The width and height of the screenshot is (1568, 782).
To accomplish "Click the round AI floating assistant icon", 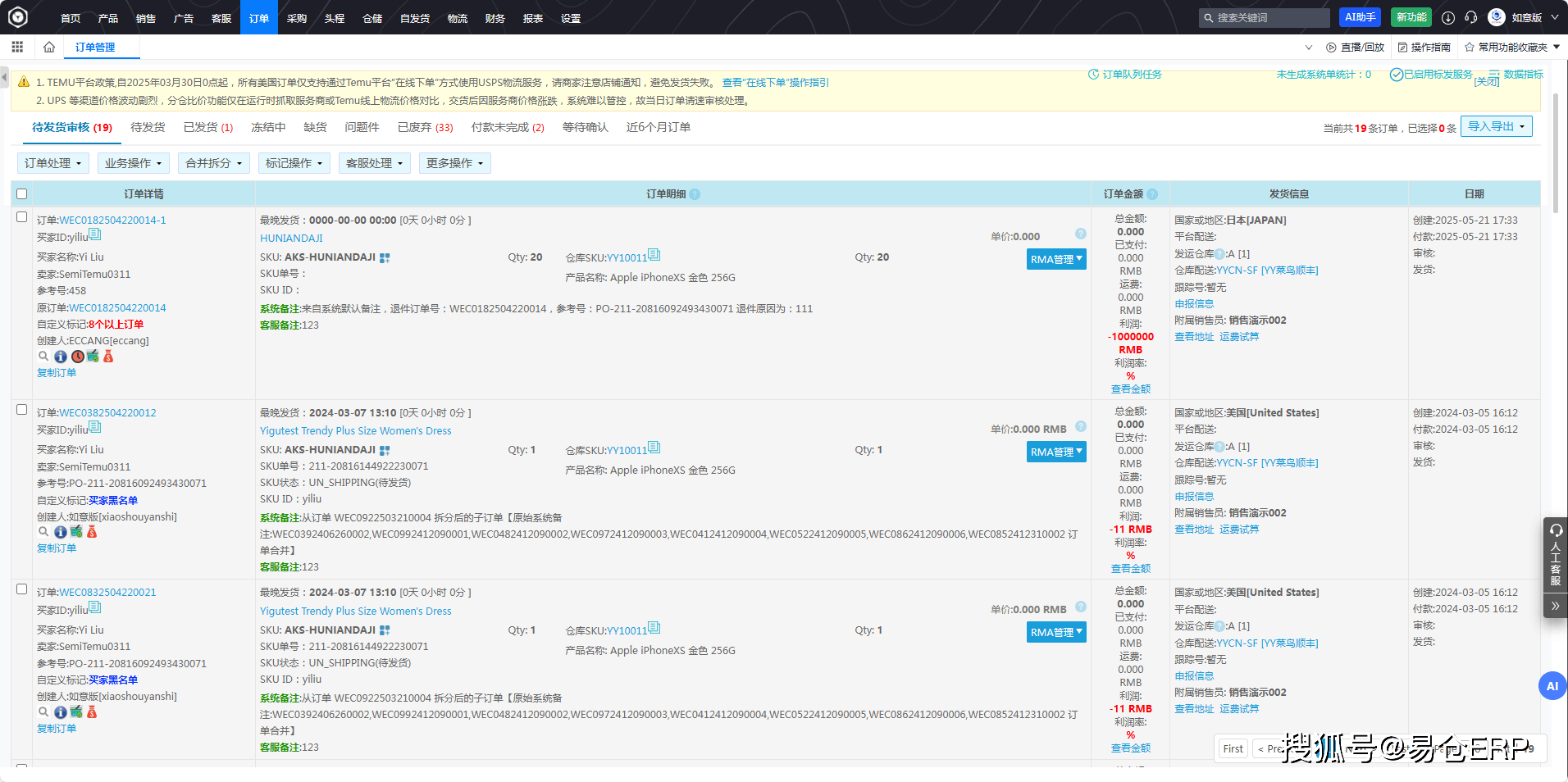I will (x=1552, y=686).
